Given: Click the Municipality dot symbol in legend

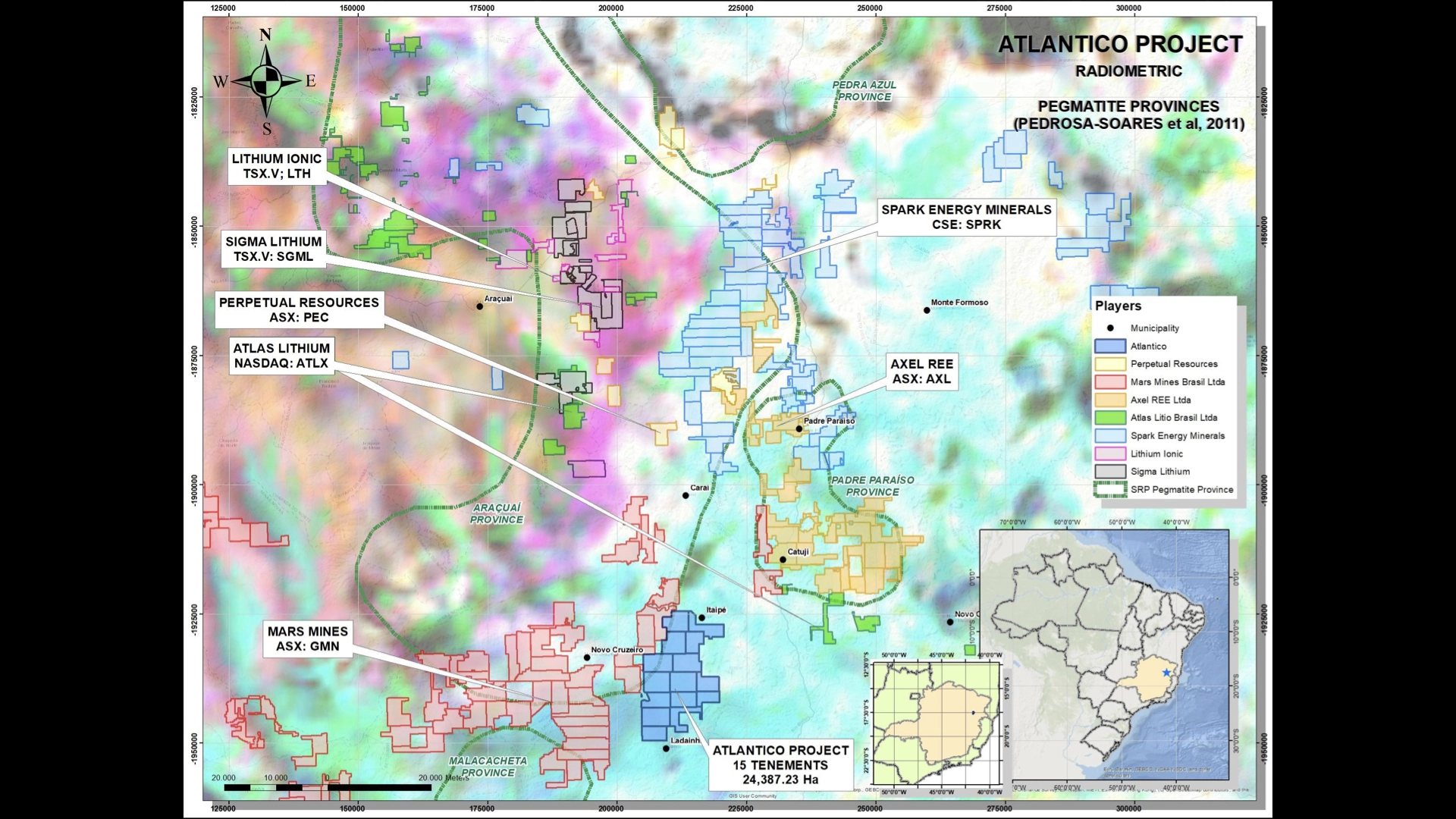Looking at the screenshot, I should 1110,328.
